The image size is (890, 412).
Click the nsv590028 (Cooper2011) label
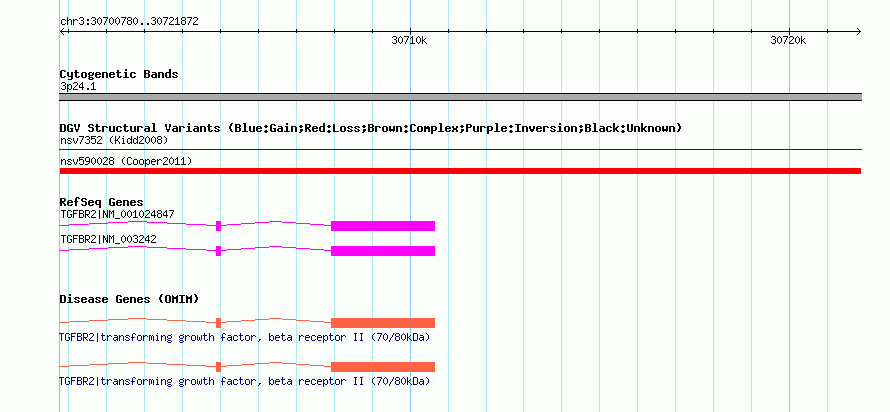coord(126,162)
